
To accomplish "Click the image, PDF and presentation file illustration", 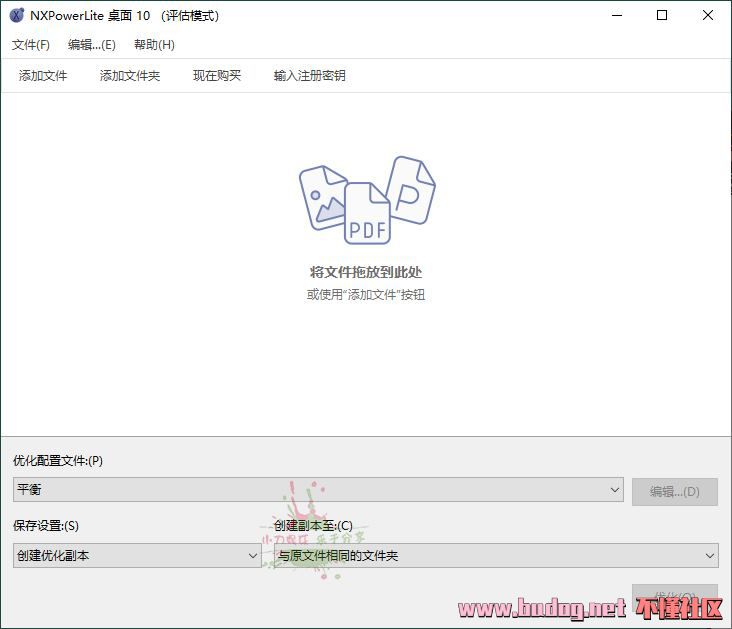I will (367, 200).
